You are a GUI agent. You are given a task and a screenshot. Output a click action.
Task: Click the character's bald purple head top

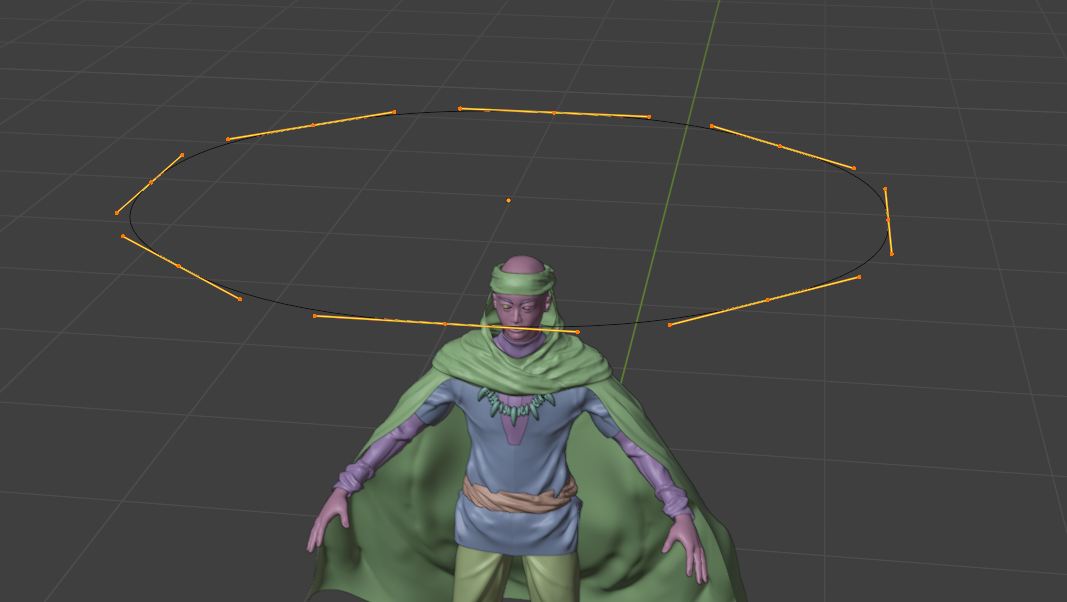pos(523,263)
